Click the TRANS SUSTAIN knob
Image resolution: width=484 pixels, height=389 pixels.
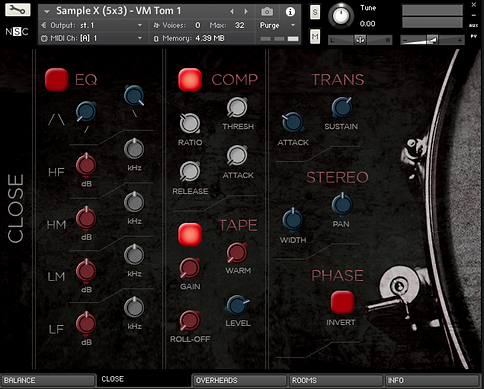342,108
